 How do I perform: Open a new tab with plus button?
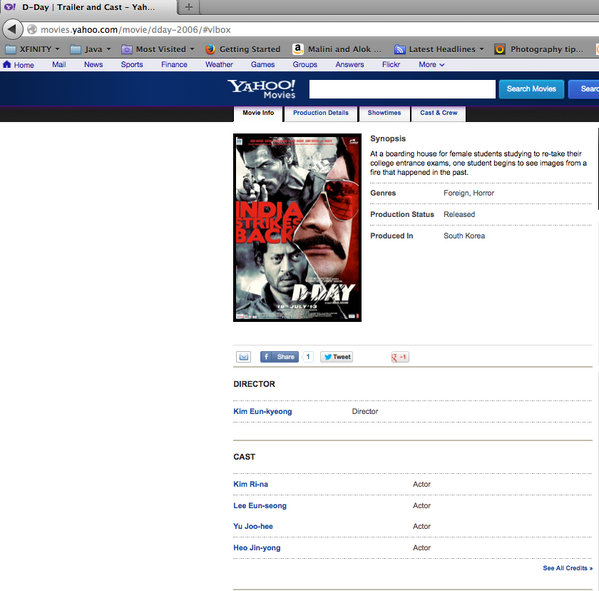tap(189, 7)
